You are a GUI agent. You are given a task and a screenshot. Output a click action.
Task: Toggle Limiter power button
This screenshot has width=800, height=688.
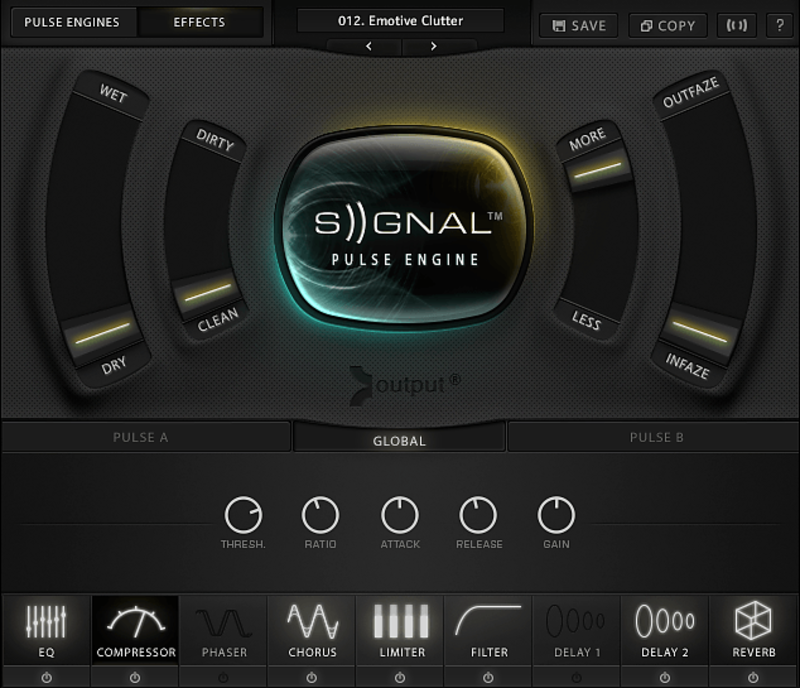pyautogui.click(x=399, y=678)
